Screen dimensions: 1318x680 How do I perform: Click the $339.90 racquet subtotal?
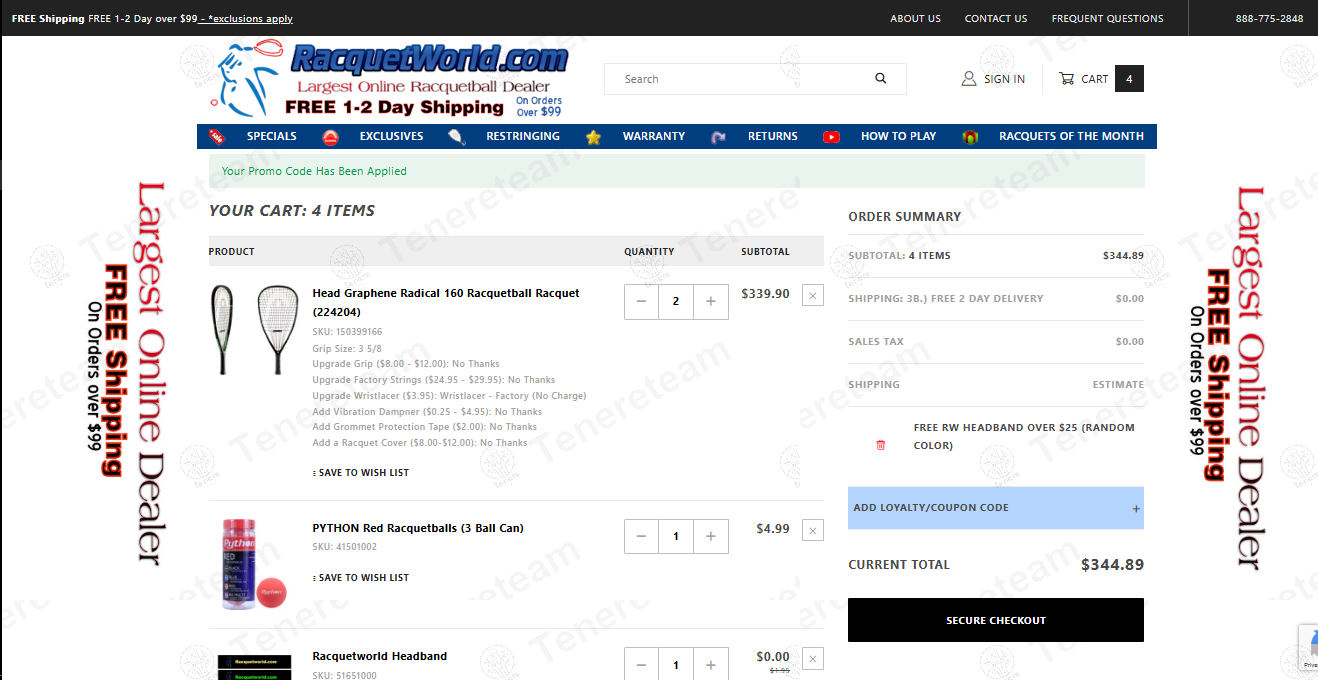tap(765, 294)
